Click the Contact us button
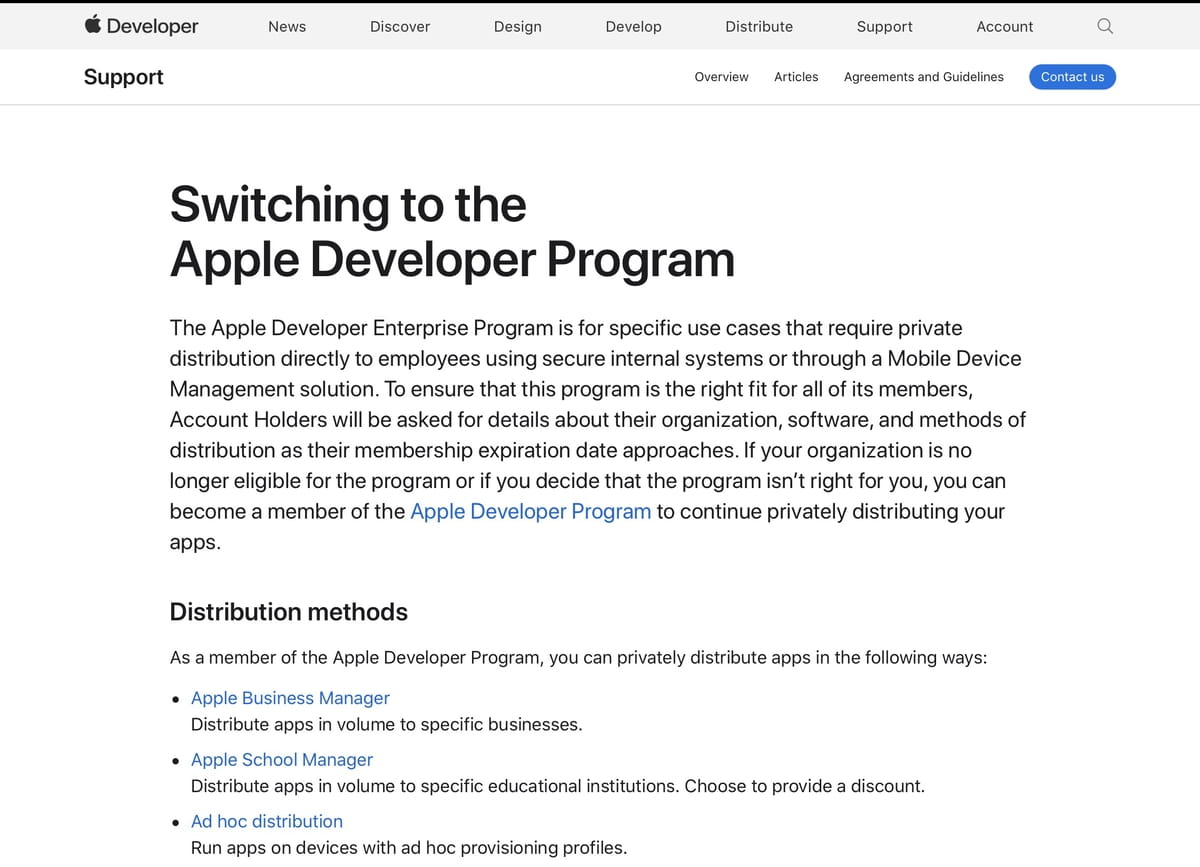Screen dimensions: 1200x867 [x=1072, y=77]
